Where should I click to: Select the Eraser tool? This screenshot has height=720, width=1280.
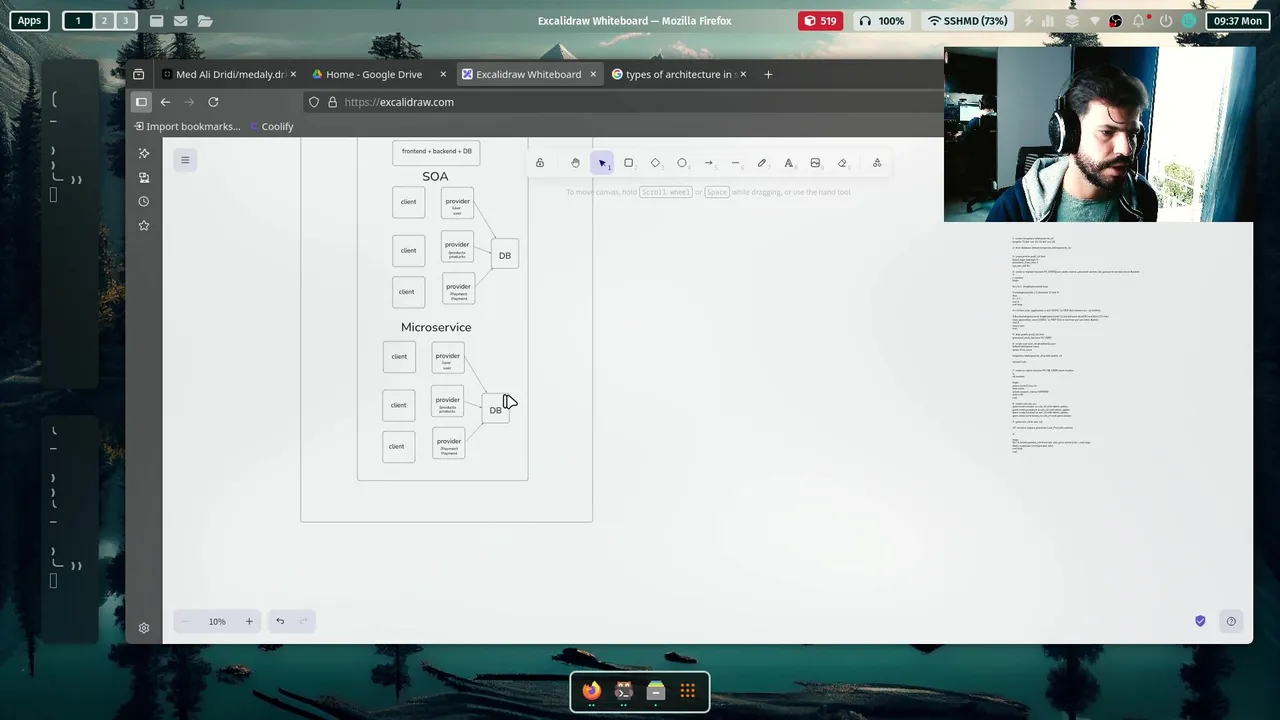pyautogui.click(x=842, y=163)
